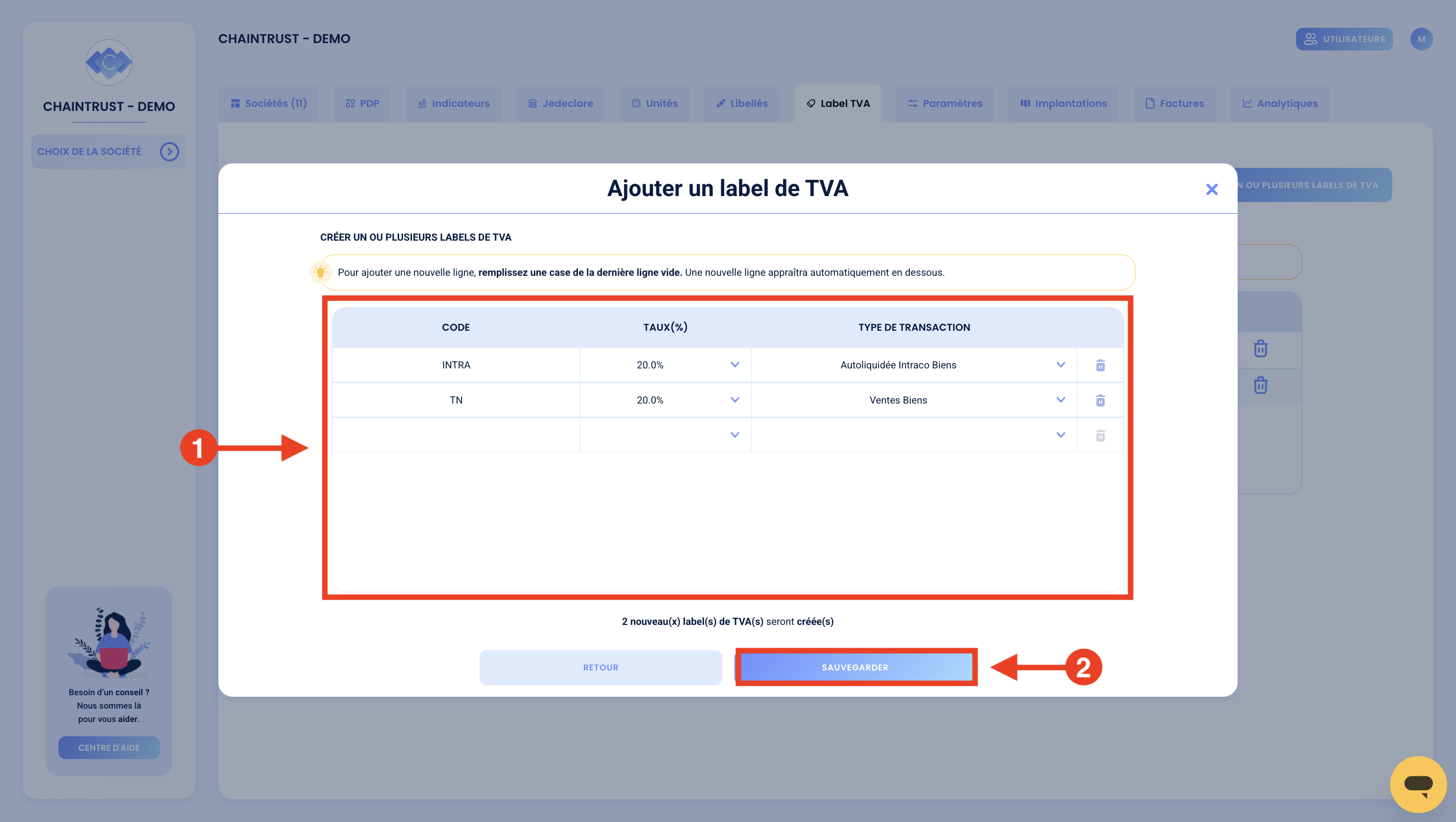This screenshot has height=822, width=1456.
Task: Go to Unités tab
Action: click(x=654, y=103)
